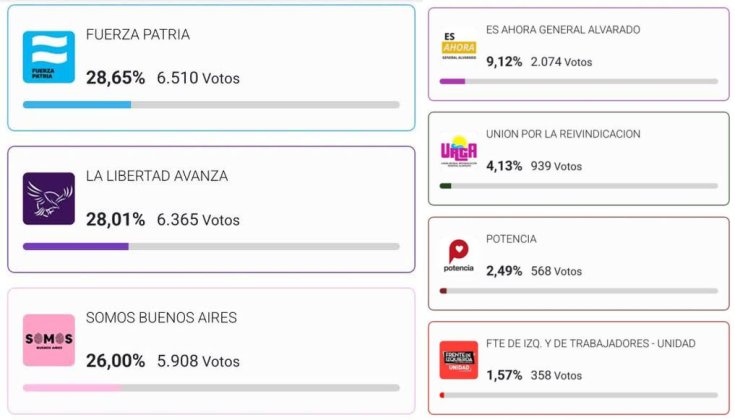Click the 28,65% percentage for Fuerza Patria

pyautogui.click(x=115, y=77)
